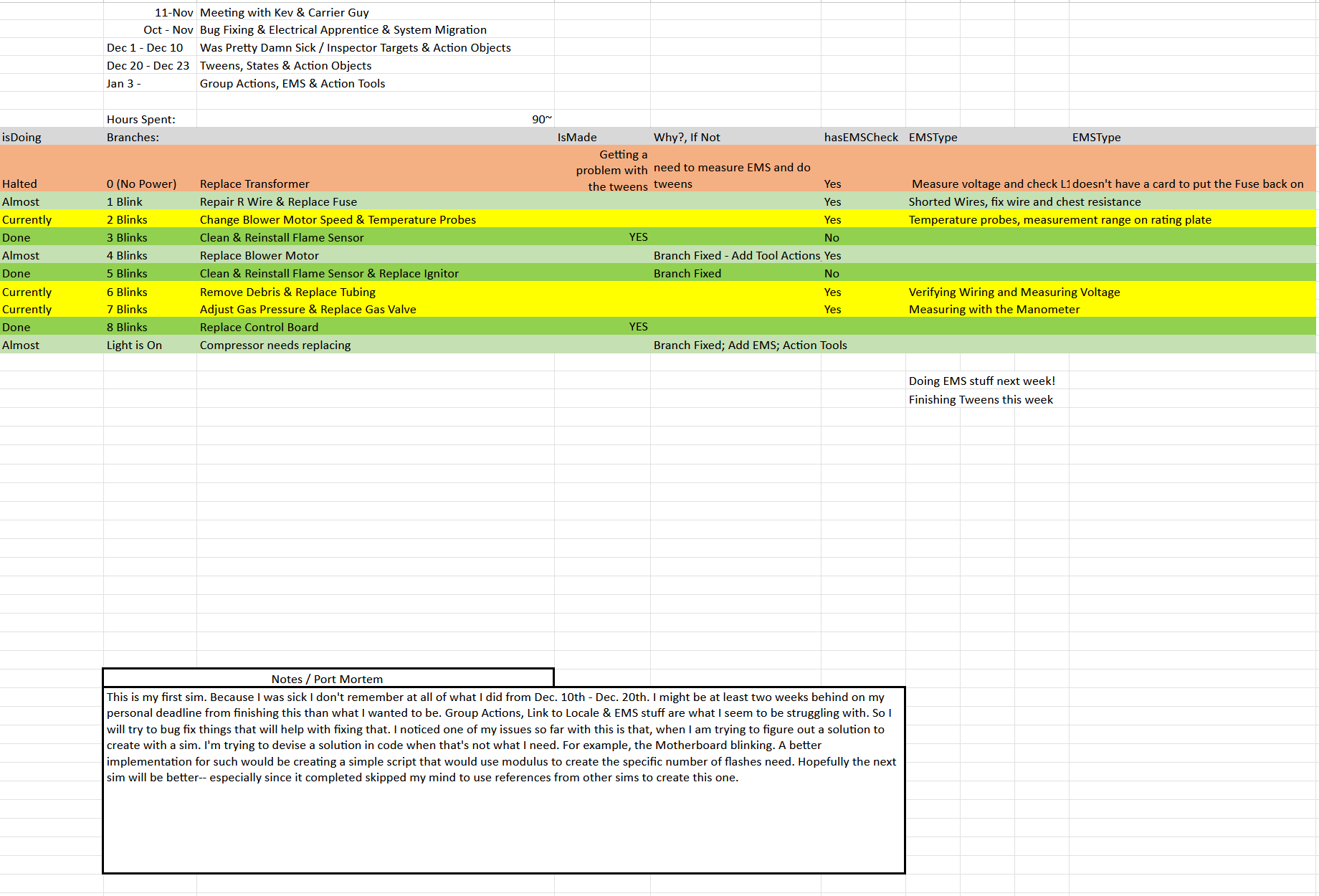This screenshot has width=1319, height=896.
Task: Click 'Temperature probes, measurement range on rating plate'
Action: click(1060, 219)
